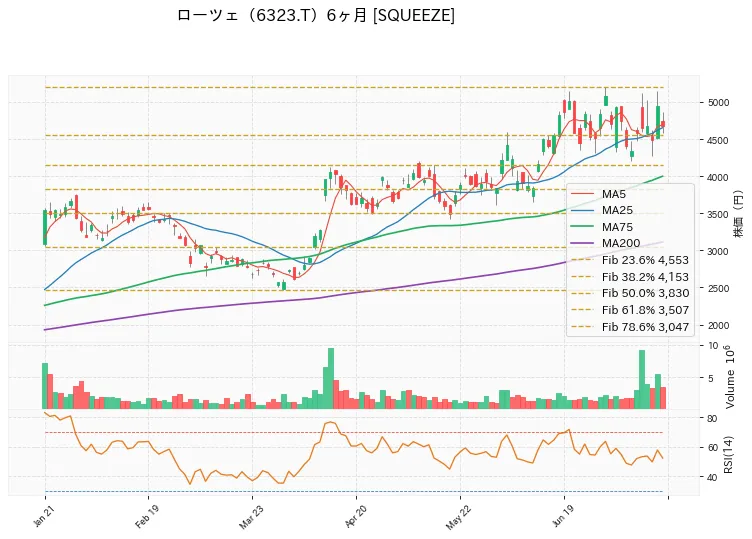Click the Fib 38.2% 4,153 legend entry

[x=630, y=277]
